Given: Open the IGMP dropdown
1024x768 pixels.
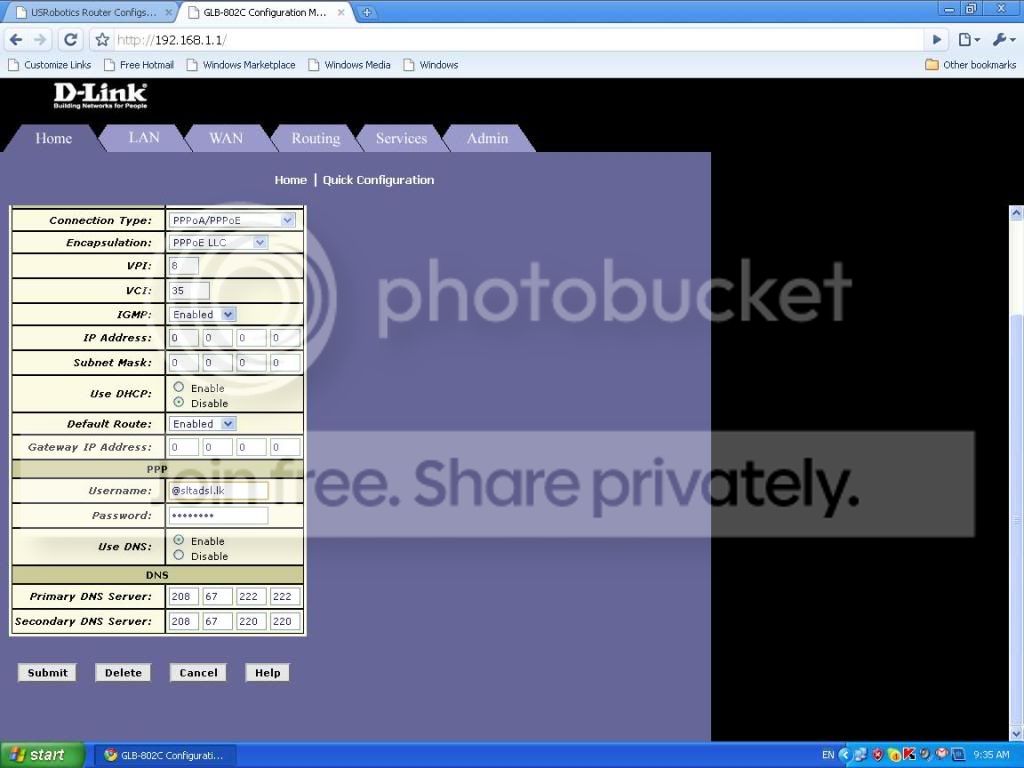Looking at the screenshot, I should point(202,315).
